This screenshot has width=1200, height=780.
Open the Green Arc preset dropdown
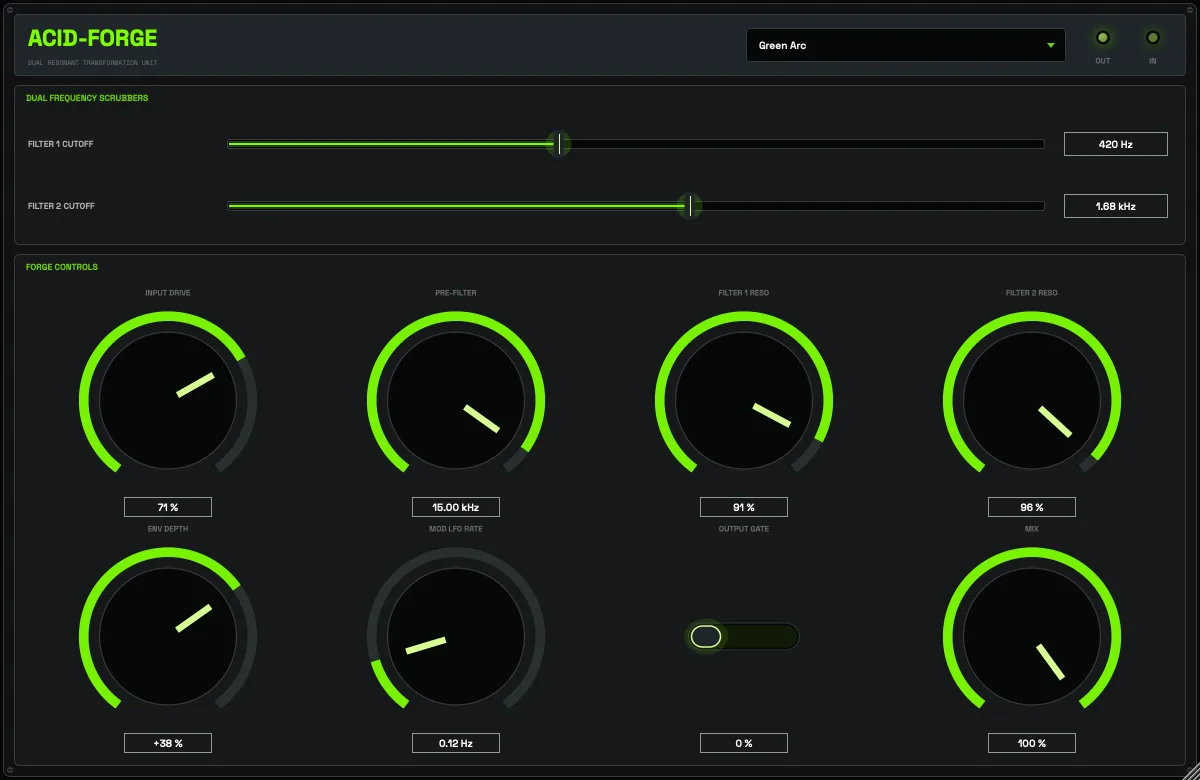[x=905, y=45]
